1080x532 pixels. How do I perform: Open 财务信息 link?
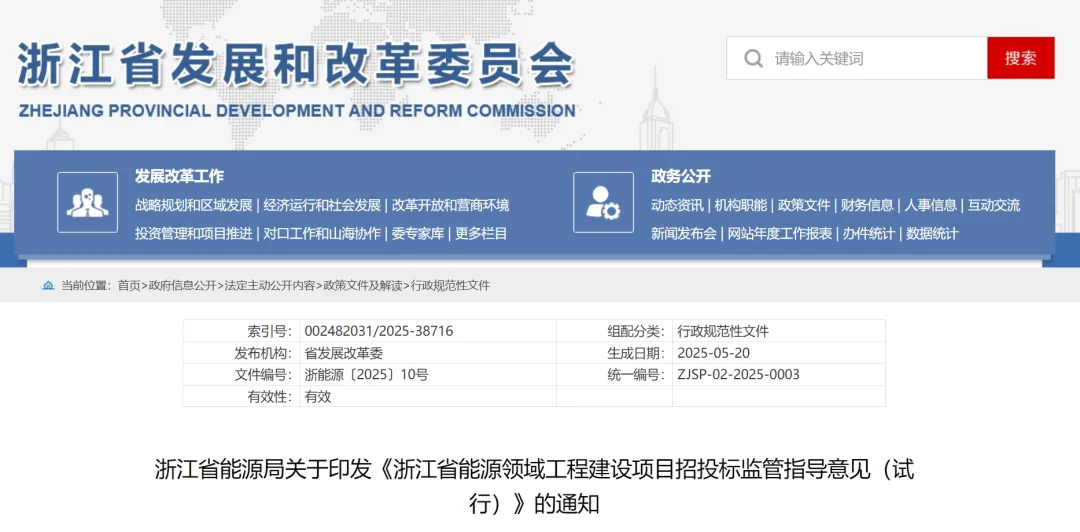pyautogui.click(x=867, y=205)
